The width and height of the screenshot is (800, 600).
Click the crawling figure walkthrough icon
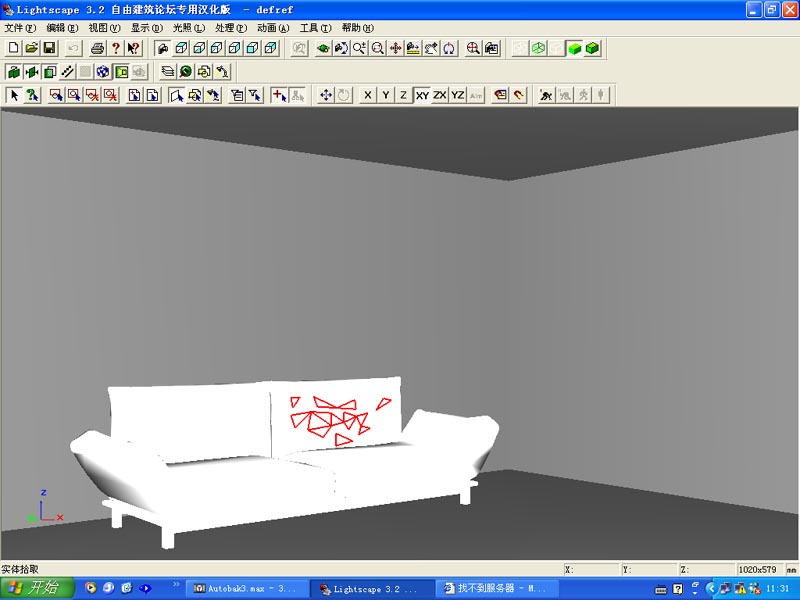(546, 95)
